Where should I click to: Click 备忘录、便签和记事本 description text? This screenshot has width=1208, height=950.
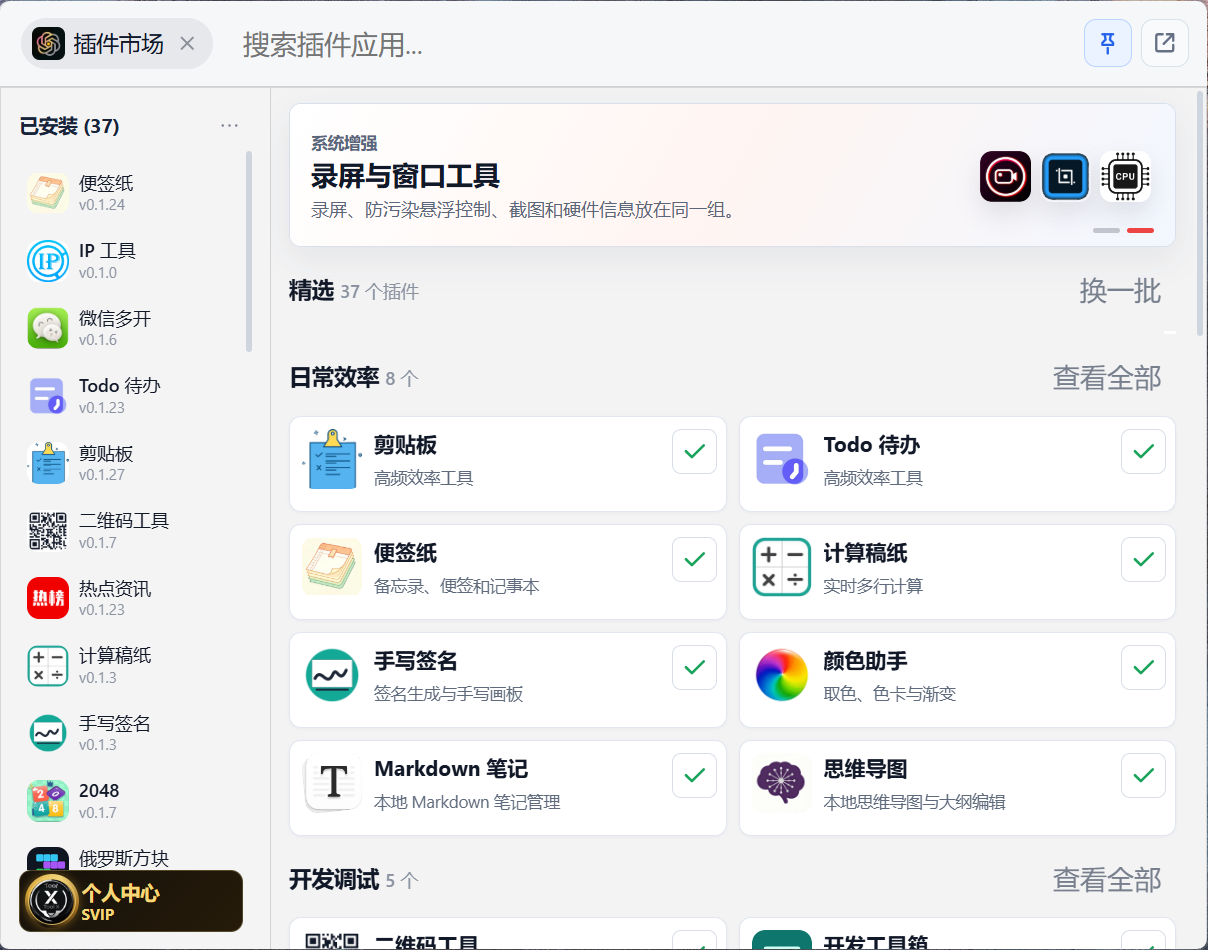pos(457,586)
